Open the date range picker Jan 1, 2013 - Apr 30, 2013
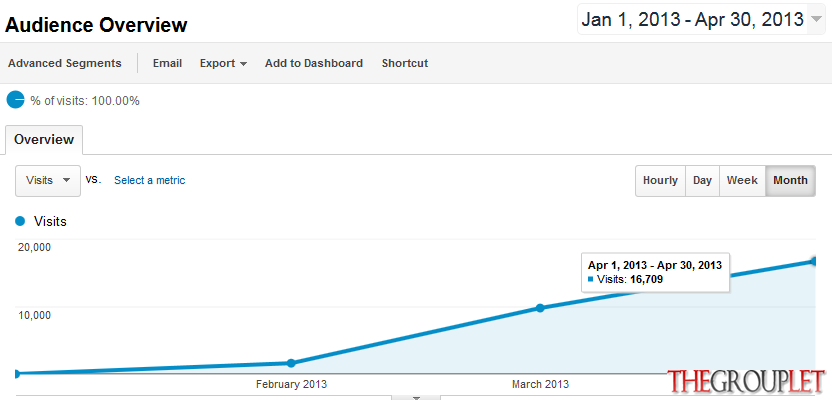832x400 pixels. tap(702, 20)
